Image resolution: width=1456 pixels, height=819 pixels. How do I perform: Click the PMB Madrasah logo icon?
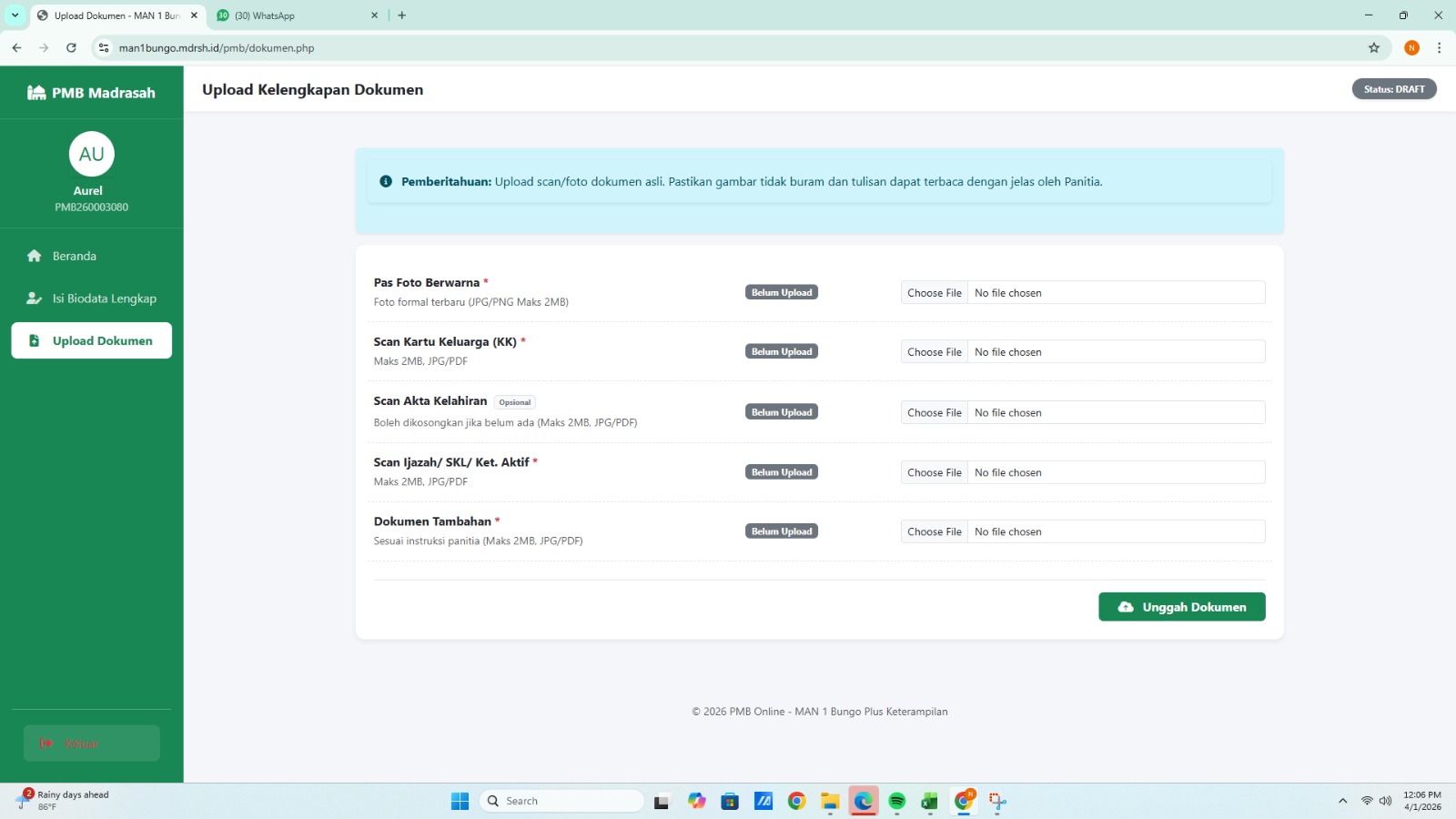tap(36, 93)
